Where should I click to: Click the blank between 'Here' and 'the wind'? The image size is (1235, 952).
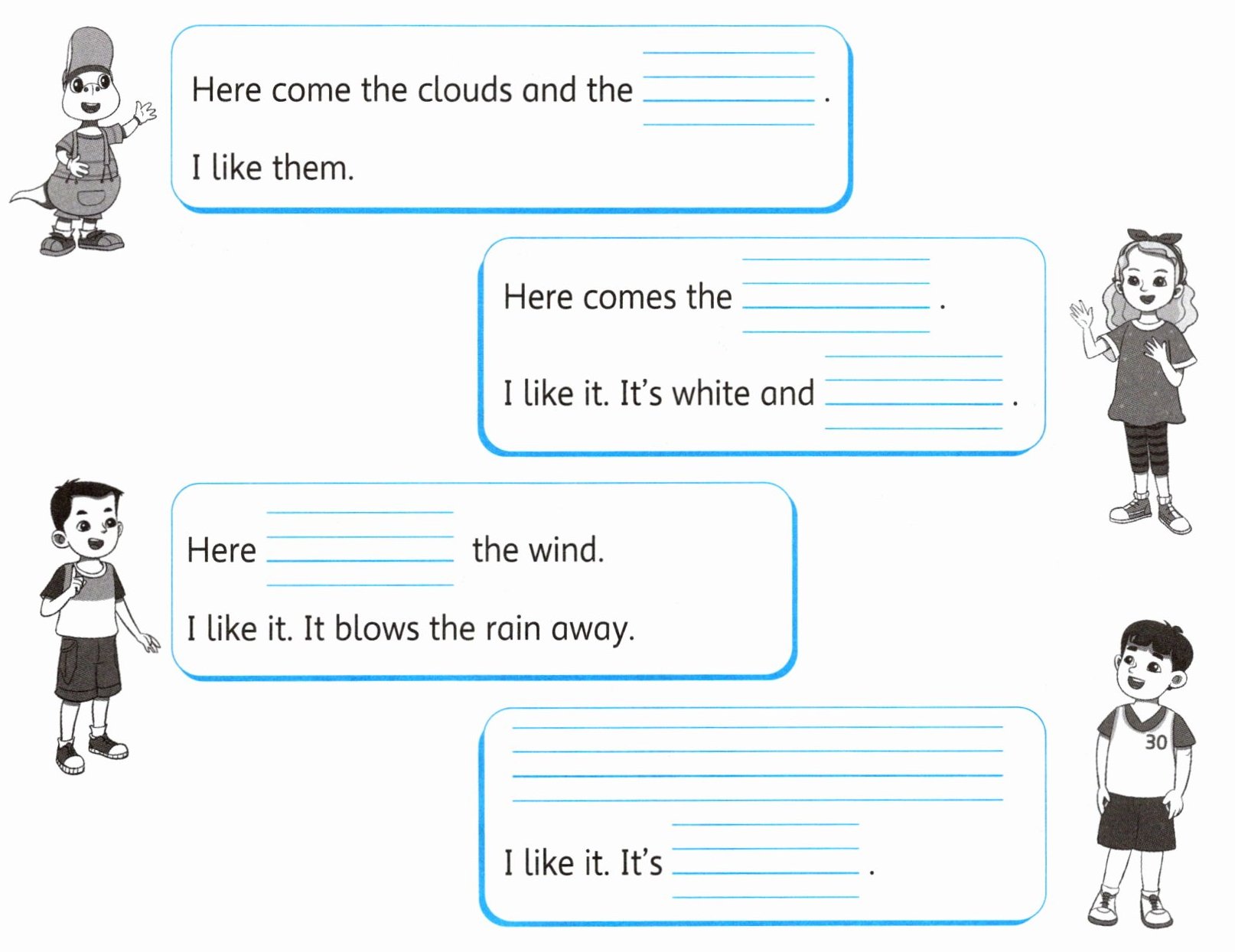[360, 549]
